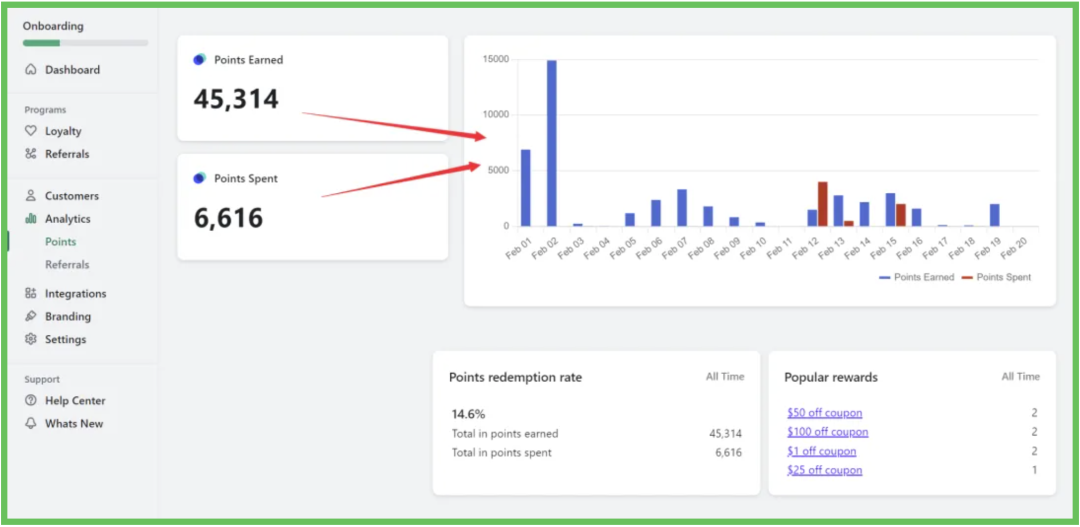This screenshot has width=1080, height=527.
Task: Select Points under Analytics menu
Action: click(x=60, y=242)
